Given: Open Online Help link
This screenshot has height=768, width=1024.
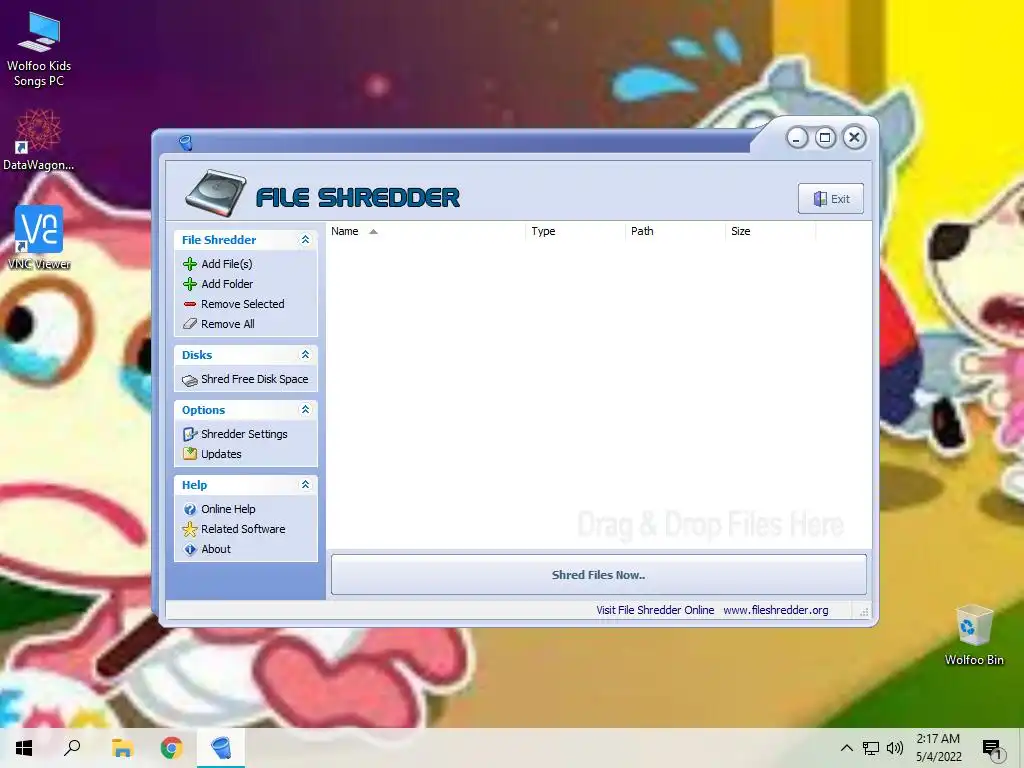Looking at the screenshot, I should coord(228,509).
